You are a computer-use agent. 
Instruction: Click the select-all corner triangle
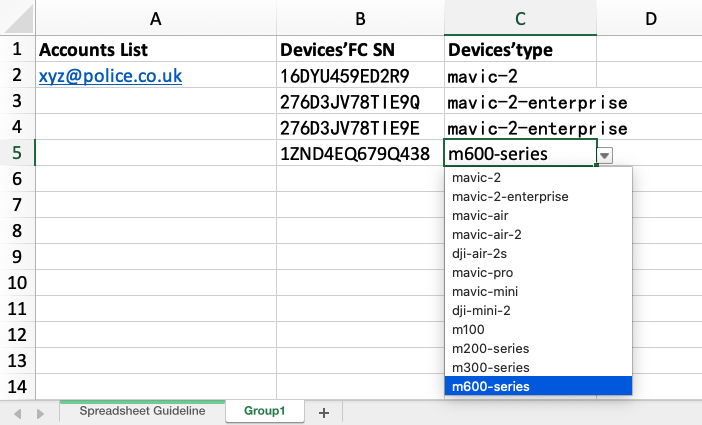[17, 17]
